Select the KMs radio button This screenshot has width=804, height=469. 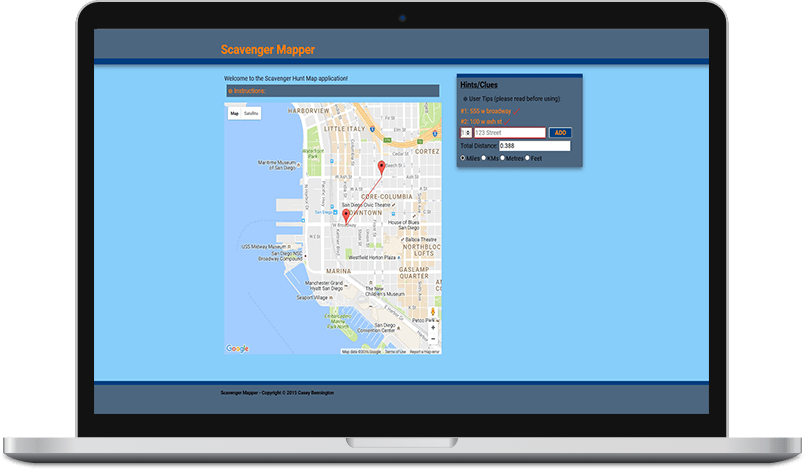(x=484, y=158)
